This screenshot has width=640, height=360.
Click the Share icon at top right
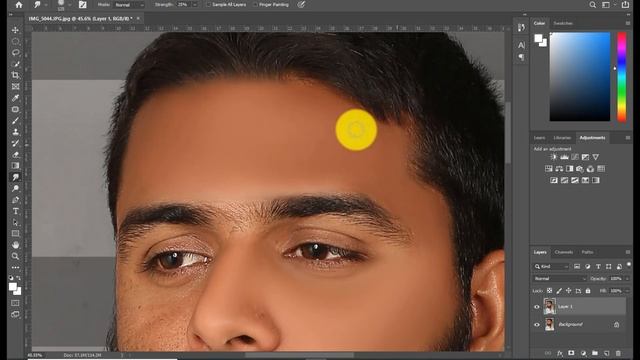[625, 5]
